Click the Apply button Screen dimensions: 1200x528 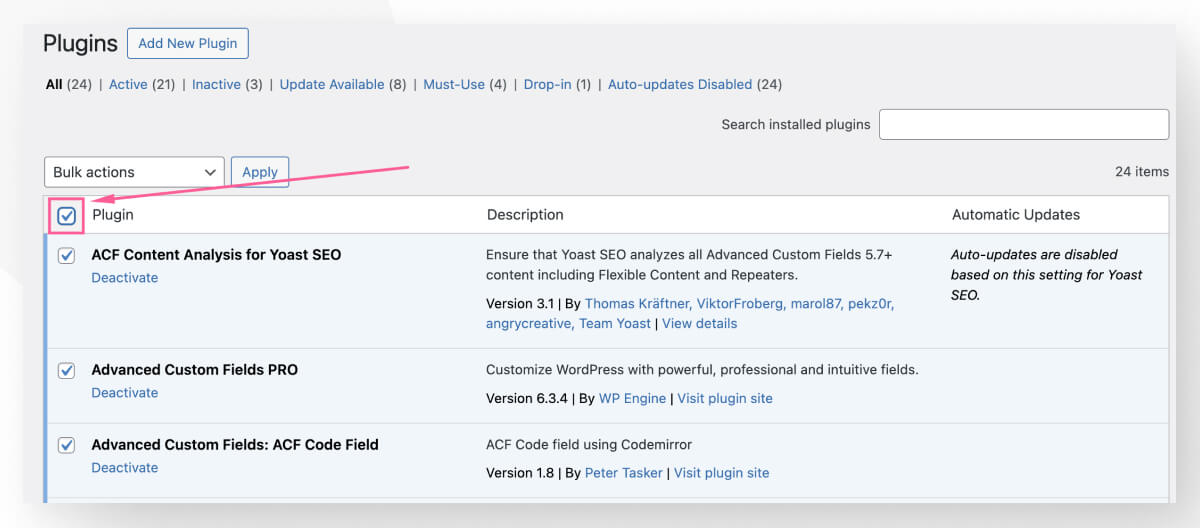(x=260, y=172)
